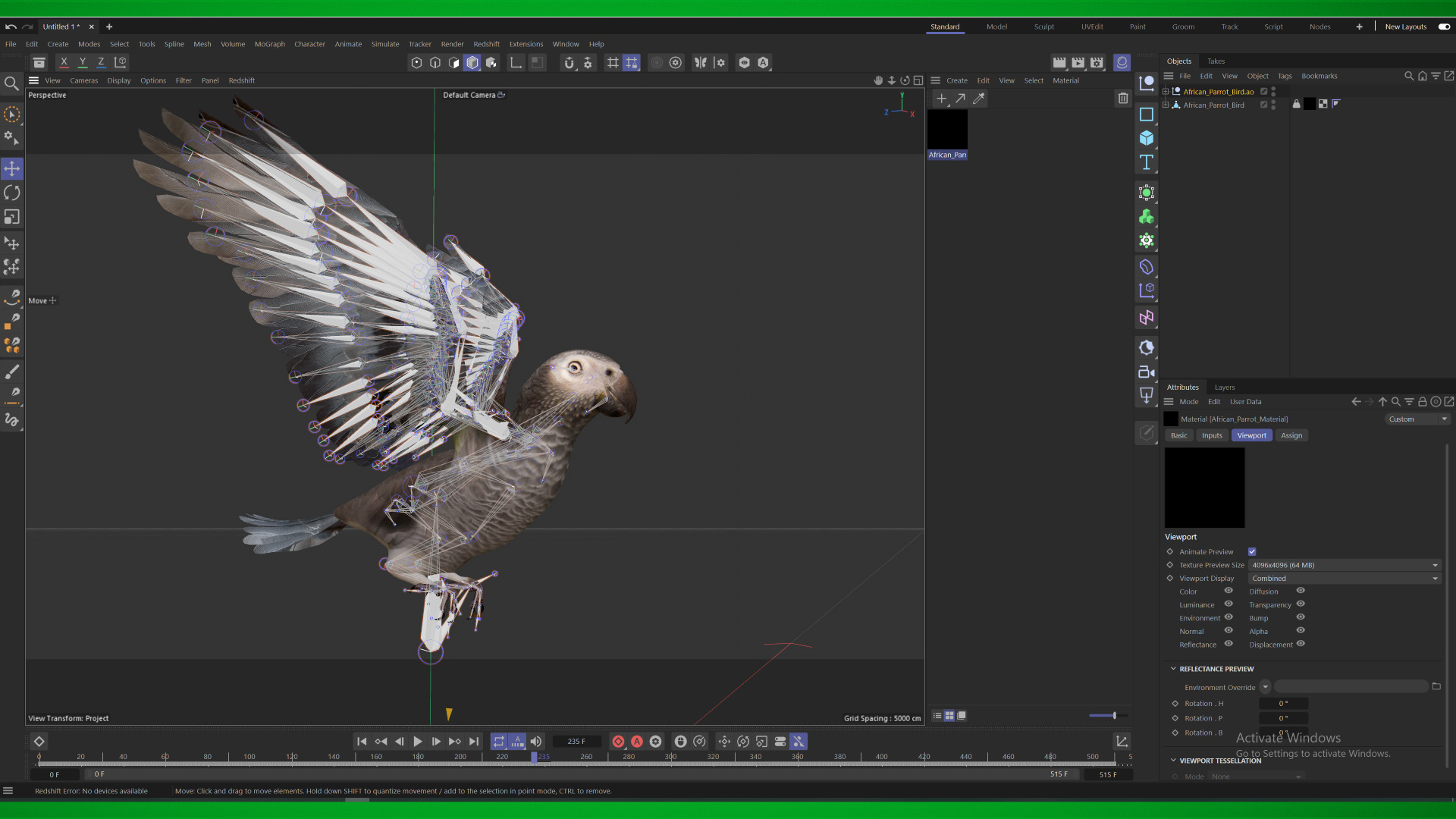Click the black material preview swatch
This screenshot has height=819, width=1456.
coord(1204,487)
